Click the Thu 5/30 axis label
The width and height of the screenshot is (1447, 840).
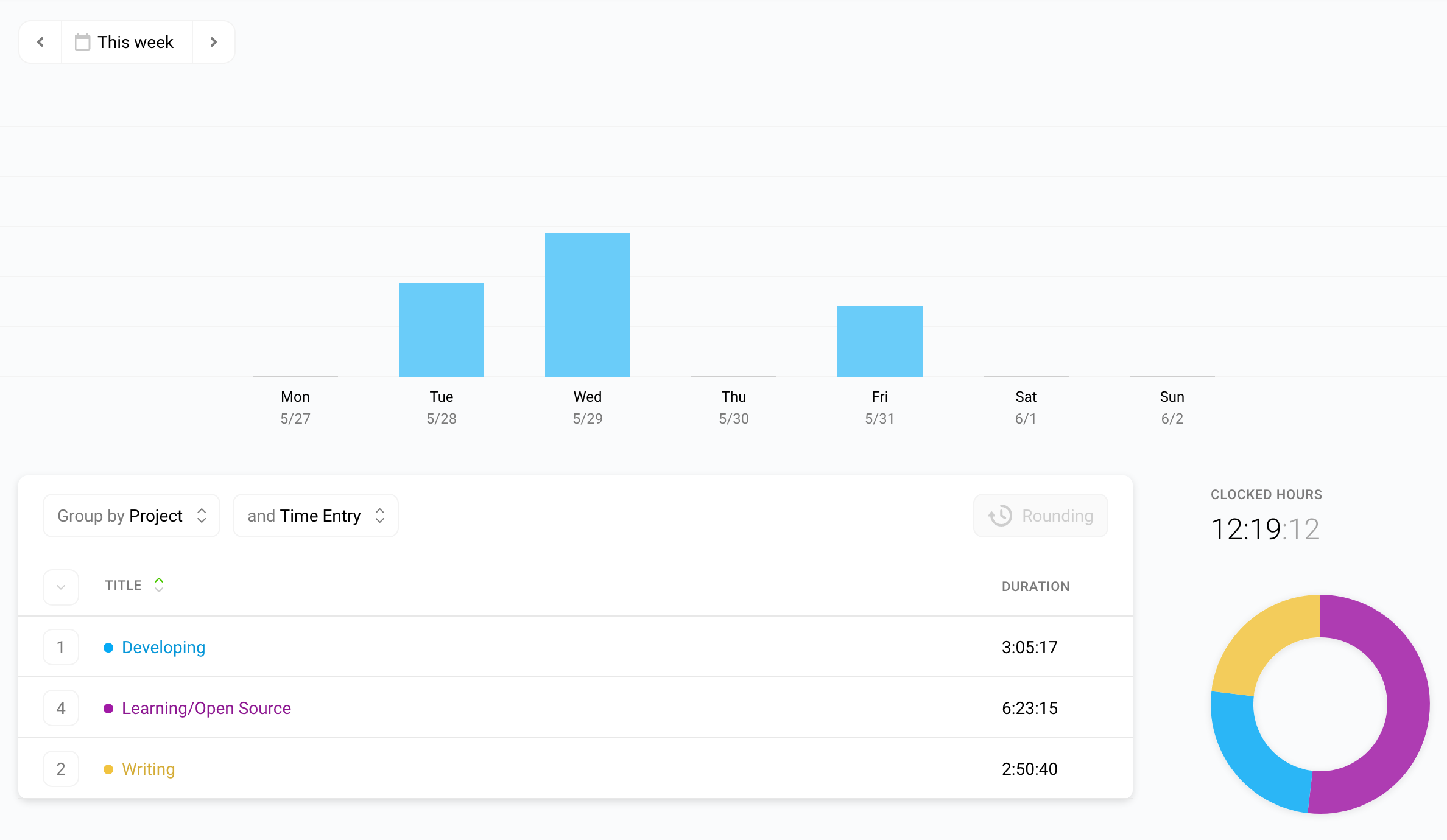point(734,407)
